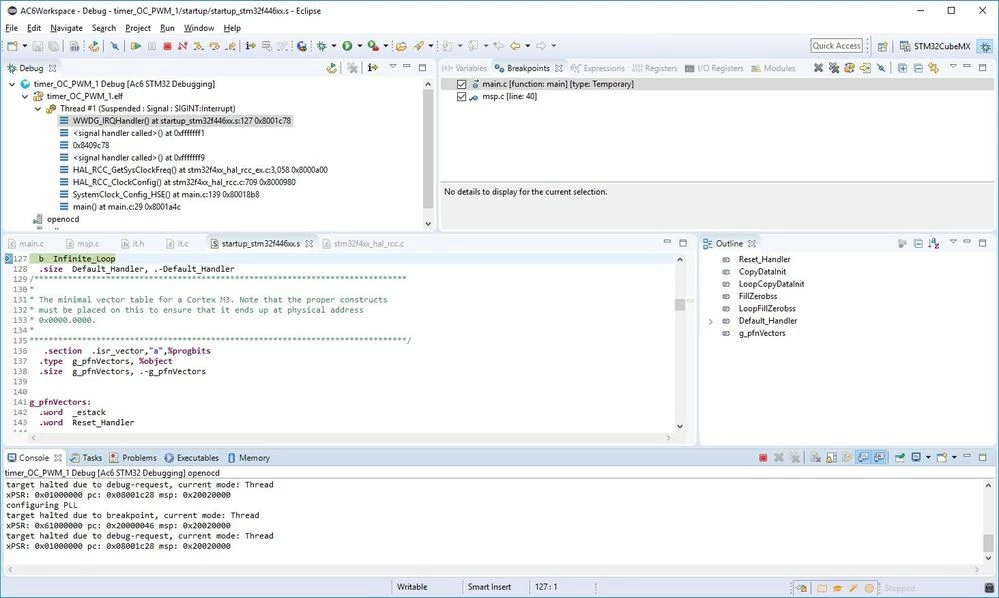
Task: Click the Open Perspective icon
Action: click(882, 46)
